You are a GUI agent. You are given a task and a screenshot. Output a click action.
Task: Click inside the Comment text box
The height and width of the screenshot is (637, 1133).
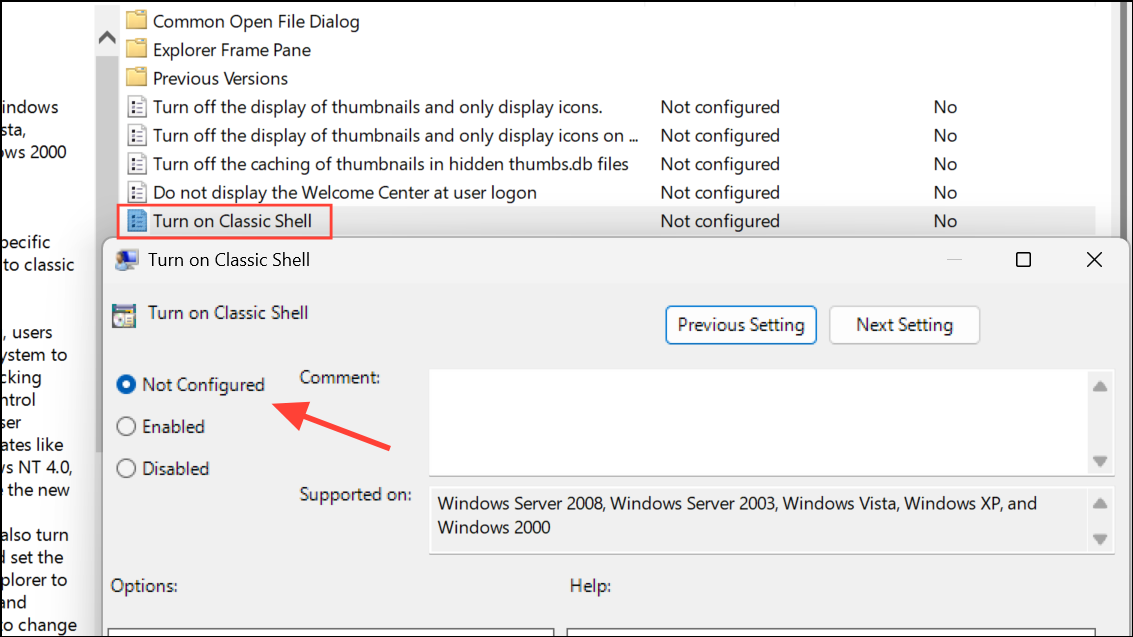758,422
